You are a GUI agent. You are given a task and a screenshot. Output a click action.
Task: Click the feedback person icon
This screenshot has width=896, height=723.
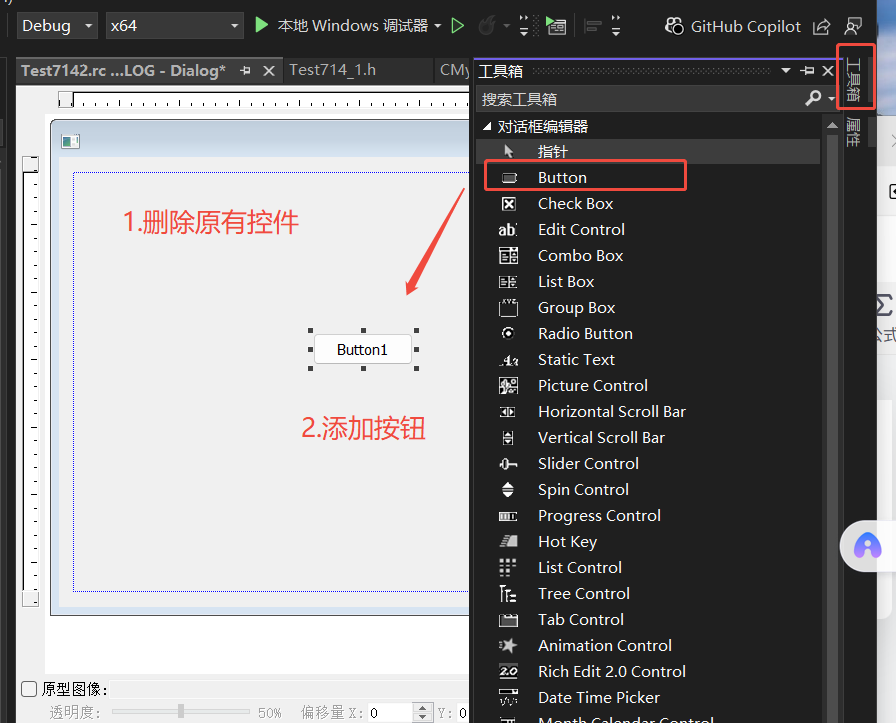(x=853, y=26)
